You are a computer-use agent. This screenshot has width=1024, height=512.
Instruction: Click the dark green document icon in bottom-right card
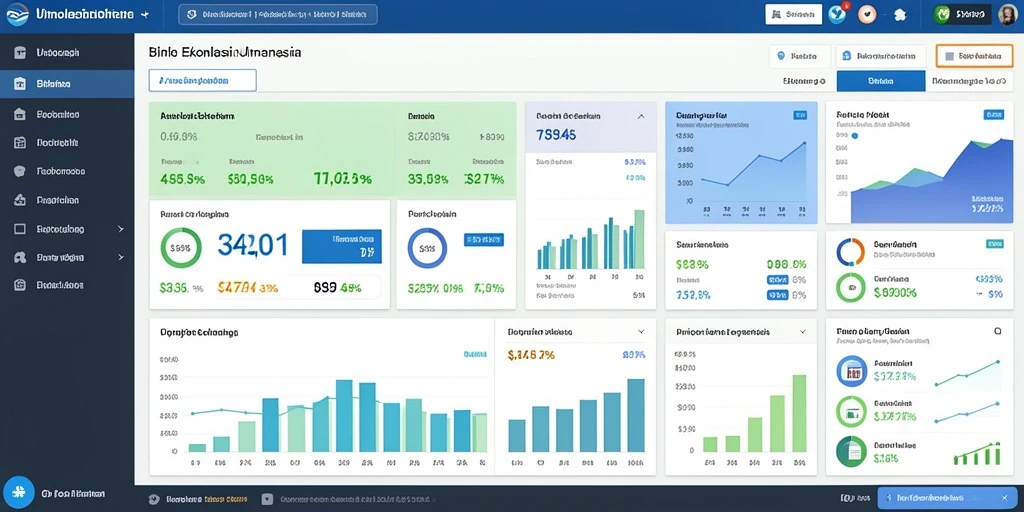pyautogui.click(x=851, y=451)
